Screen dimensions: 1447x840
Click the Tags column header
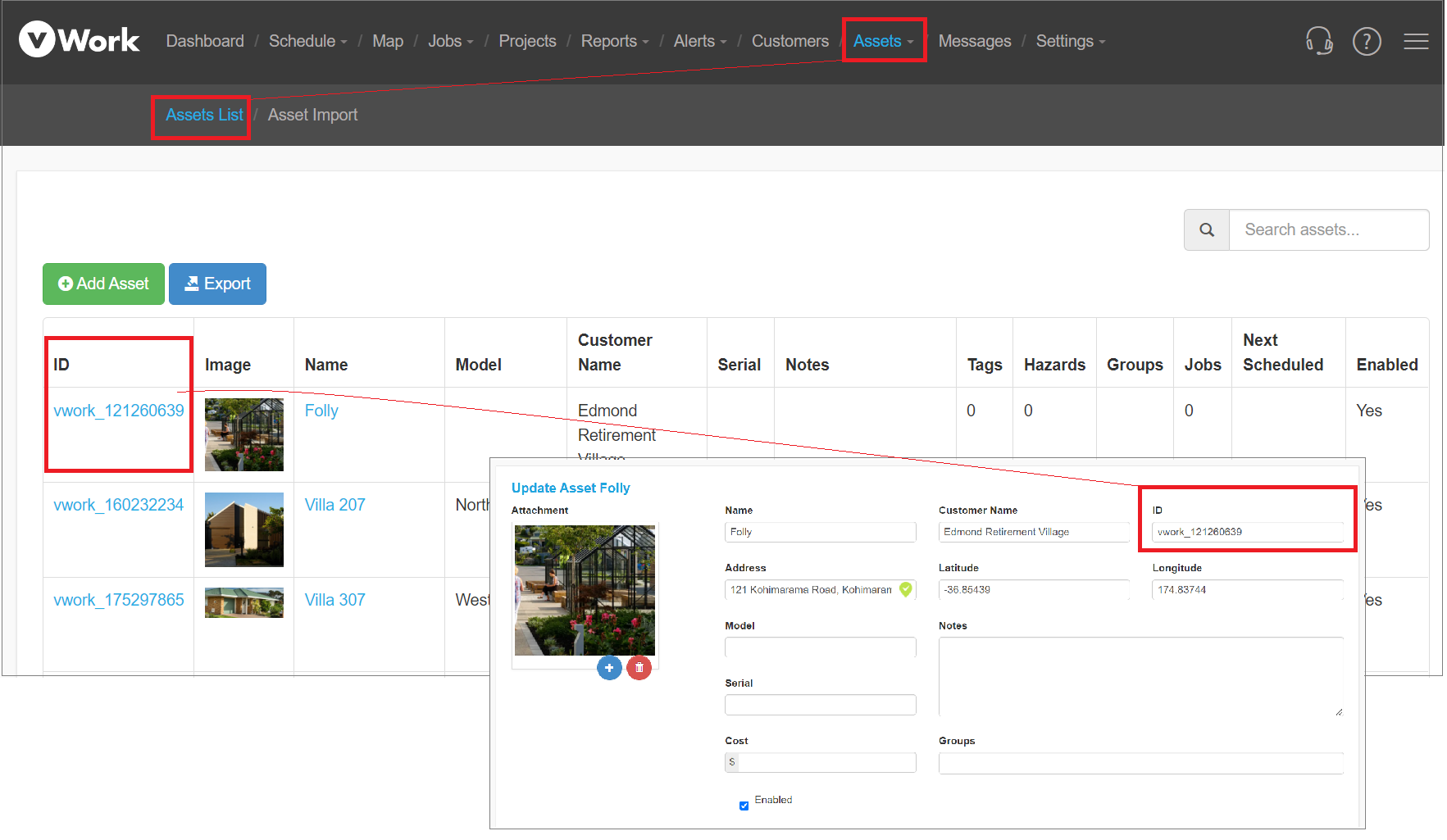click(985, 365)
